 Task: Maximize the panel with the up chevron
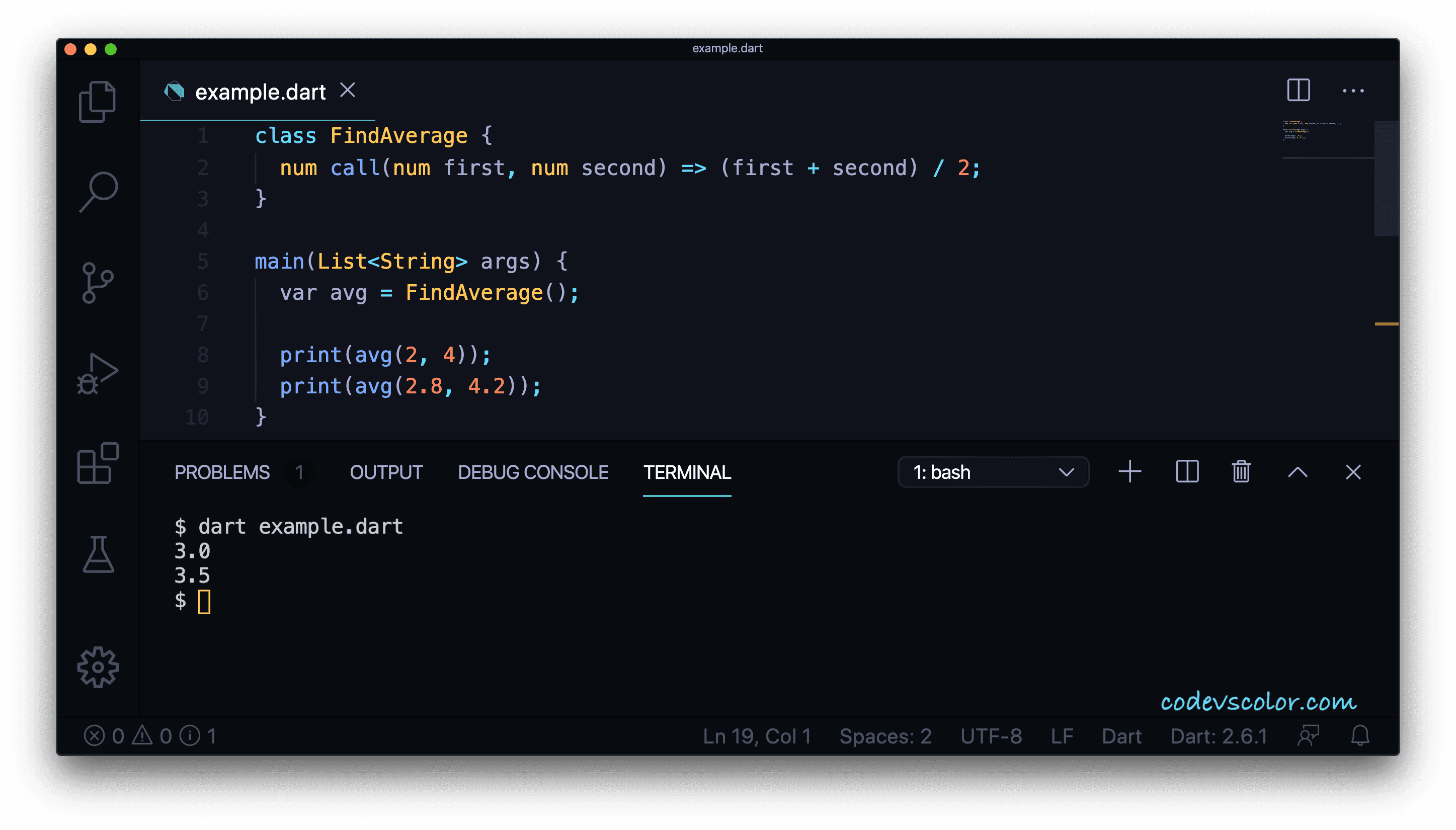tap(1297, 472)
